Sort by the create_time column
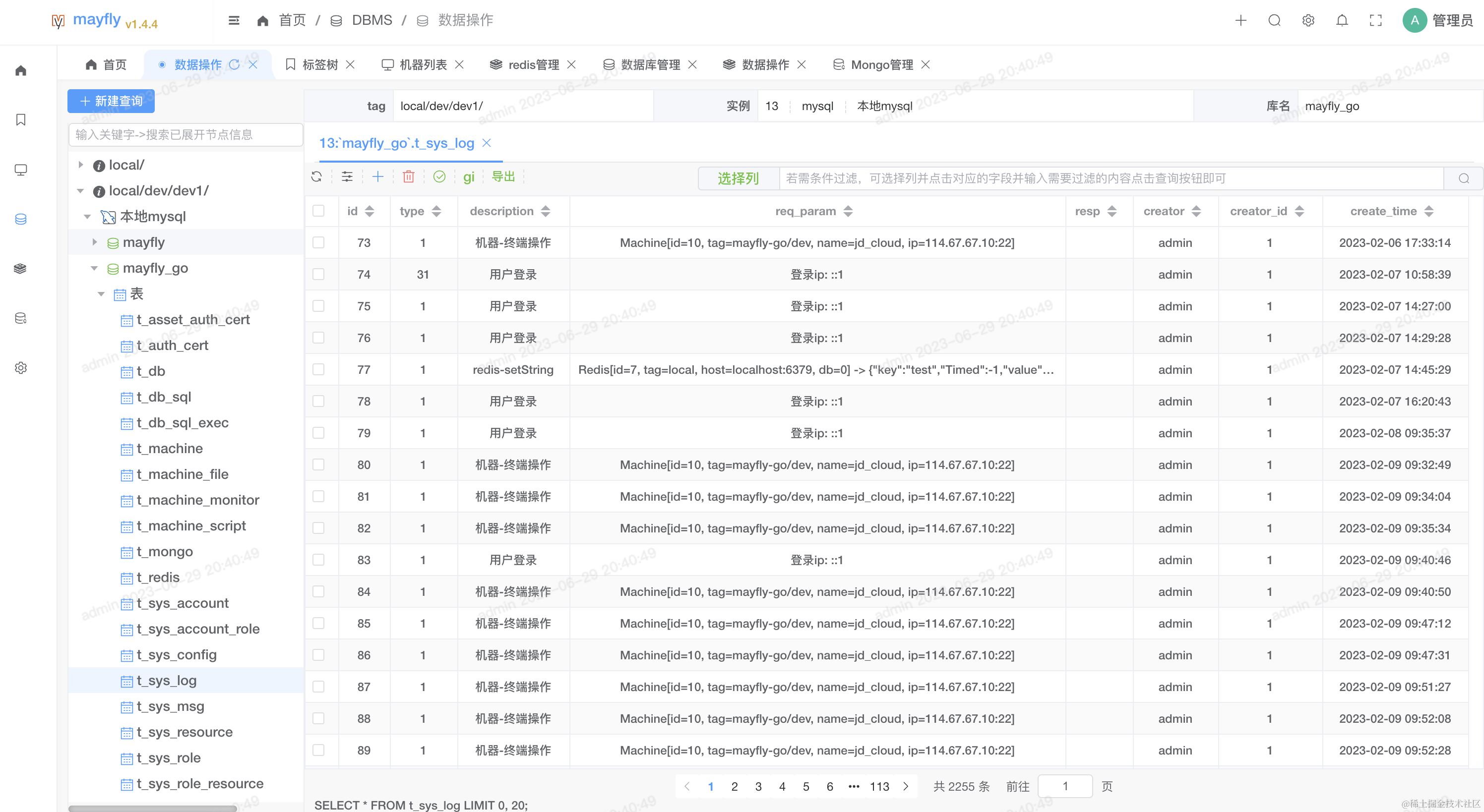The width and height of the screenshot is (1484, 812). coord(1428,211)
